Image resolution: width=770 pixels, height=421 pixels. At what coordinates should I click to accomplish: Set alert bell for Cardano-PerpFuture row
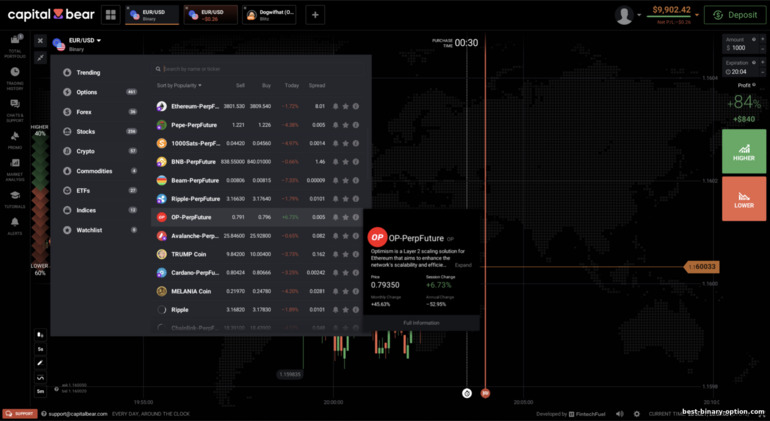(x=335, y=273)
